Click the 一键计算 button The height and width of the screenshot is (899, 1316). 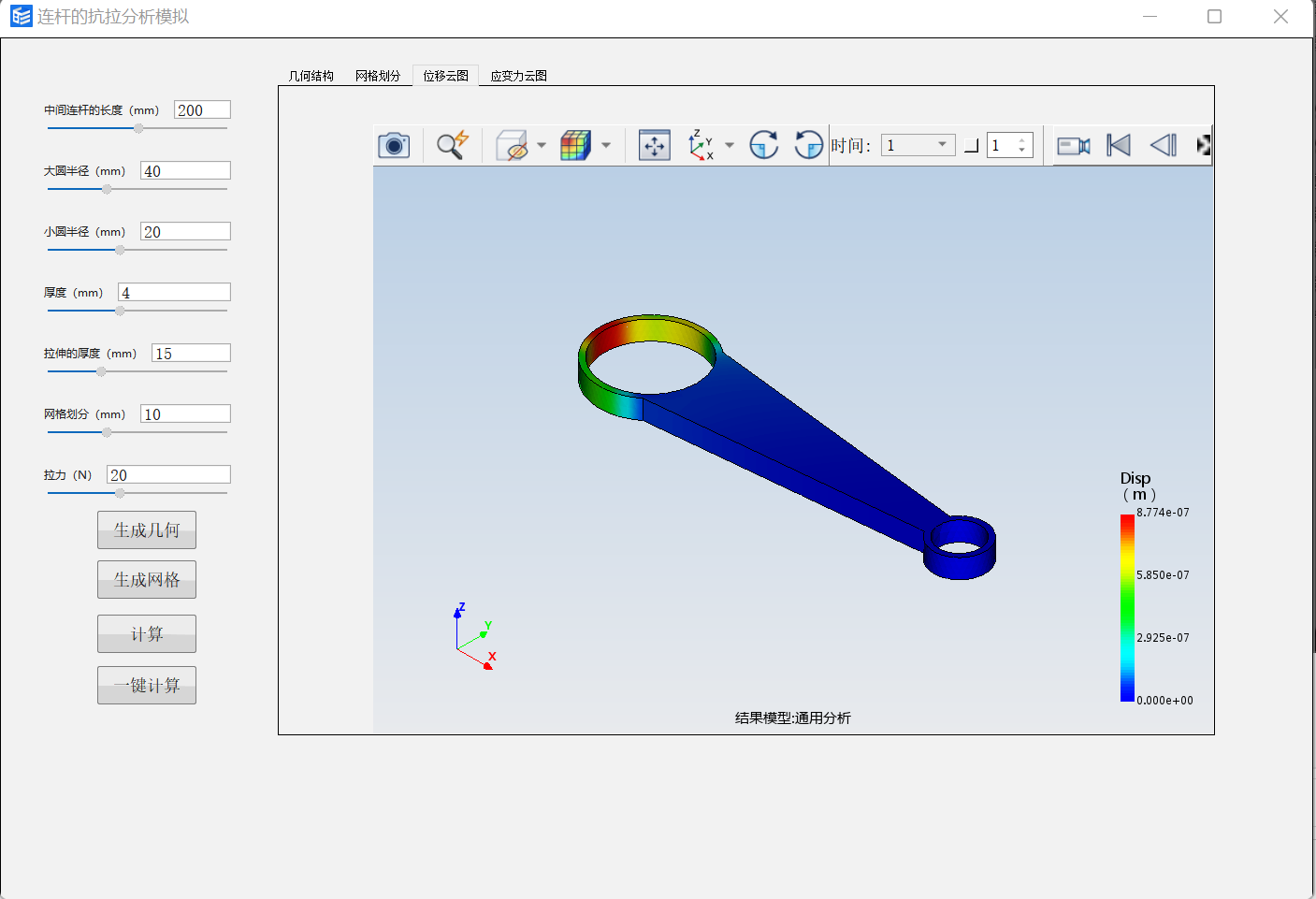point(147,685)
